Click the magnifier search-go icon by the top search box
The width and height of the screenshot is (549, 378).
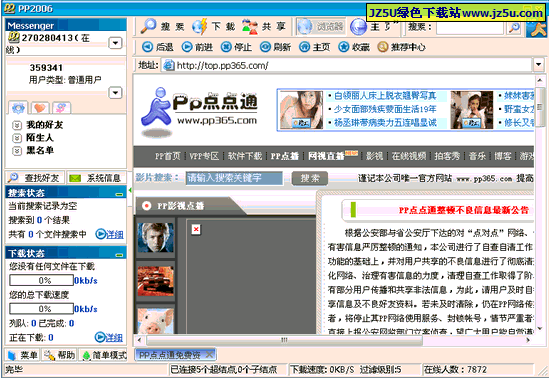tap(514, 27)
